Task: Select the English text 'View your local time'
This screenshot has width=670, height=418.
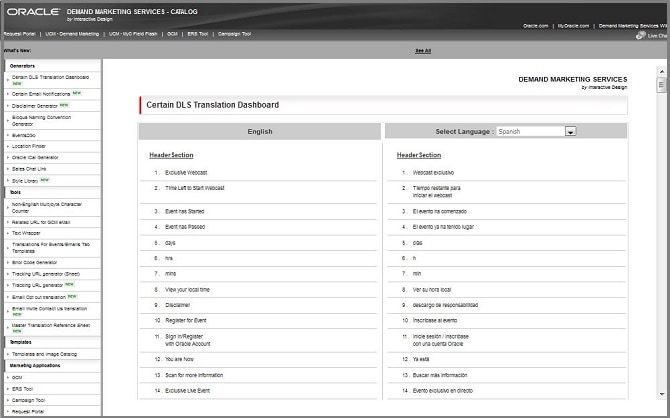Action: click(188, 290)
